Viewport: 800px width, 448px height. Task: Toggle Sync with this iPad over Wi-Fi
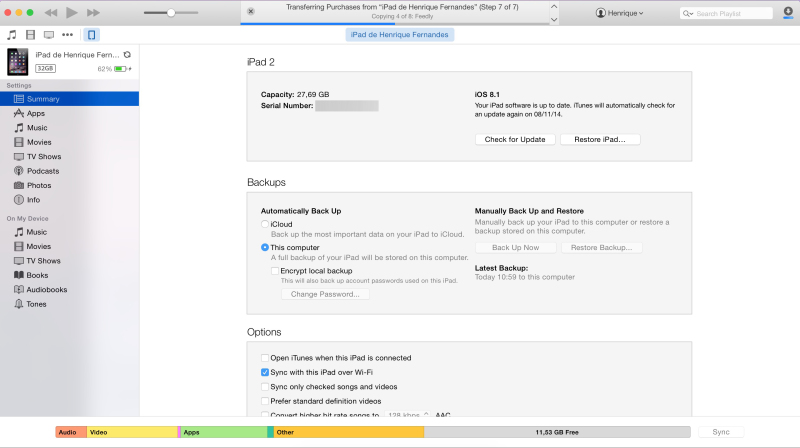265,372
